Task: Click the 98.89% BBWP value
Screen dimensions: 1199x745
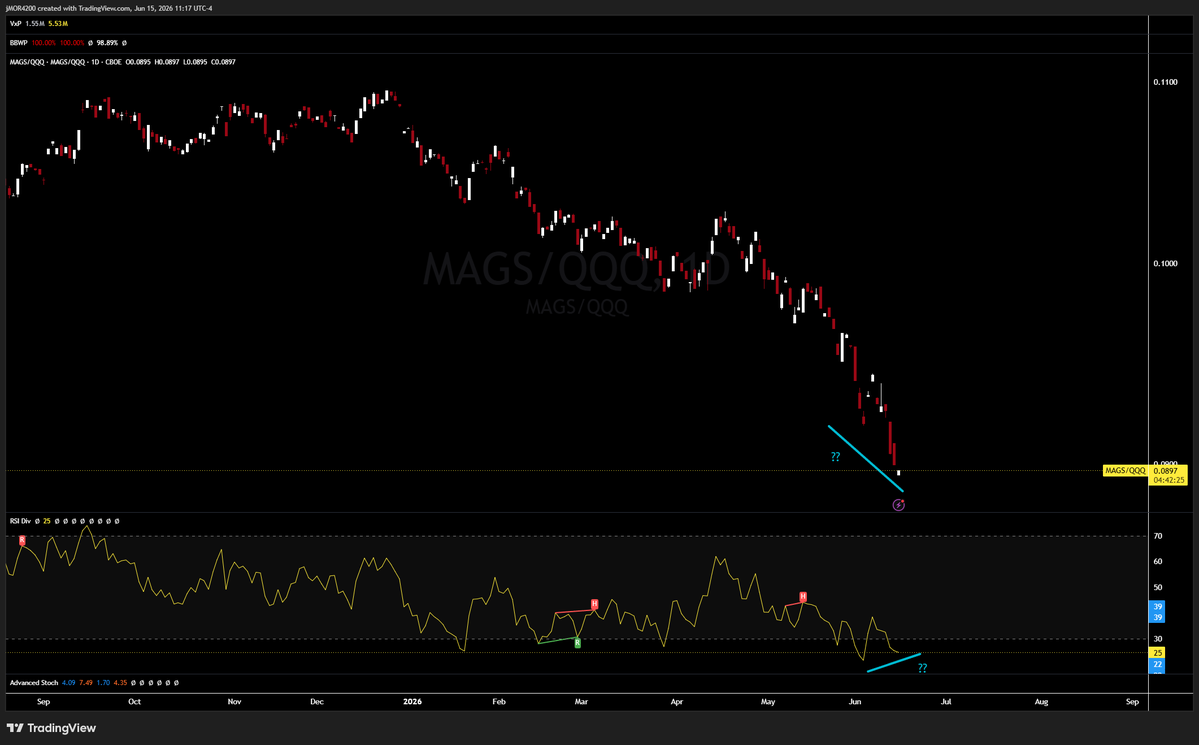Action: click(107, 43)
